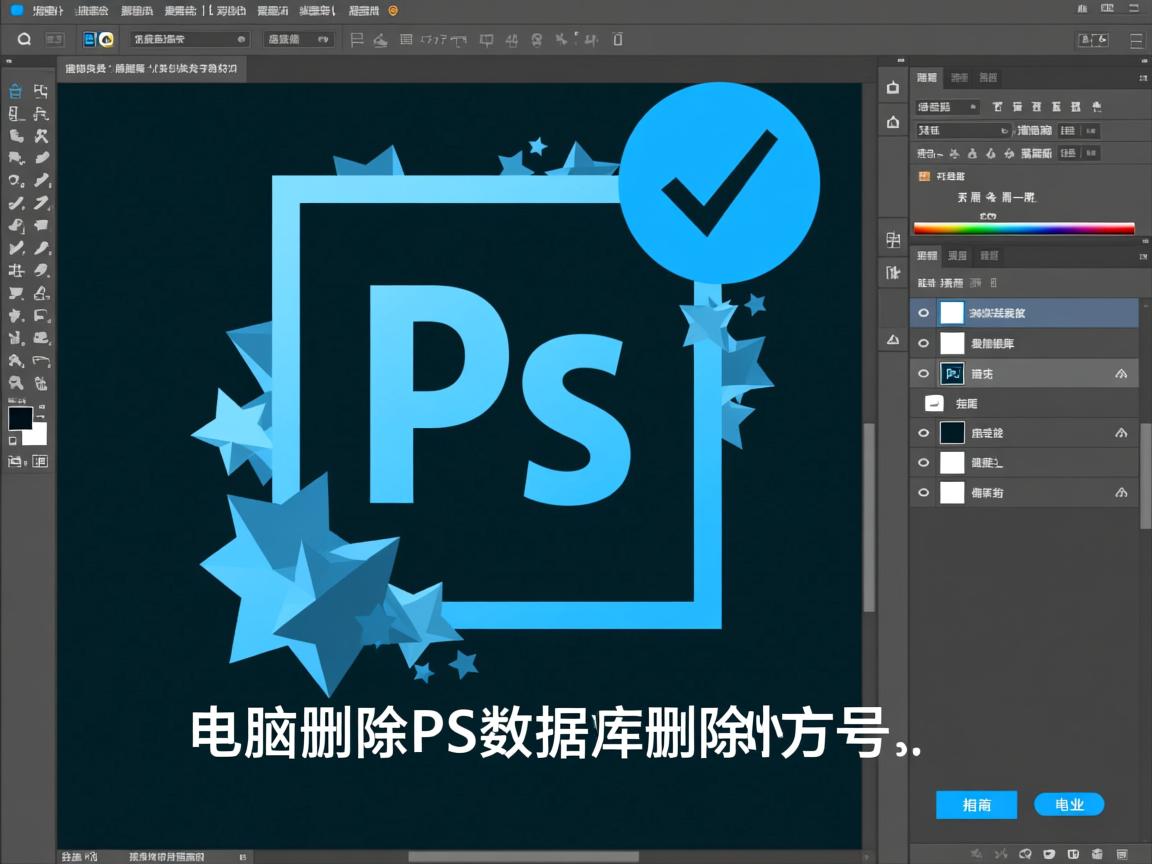
Task: Select the open document tab above canvas
Action: tap(151, 69)
